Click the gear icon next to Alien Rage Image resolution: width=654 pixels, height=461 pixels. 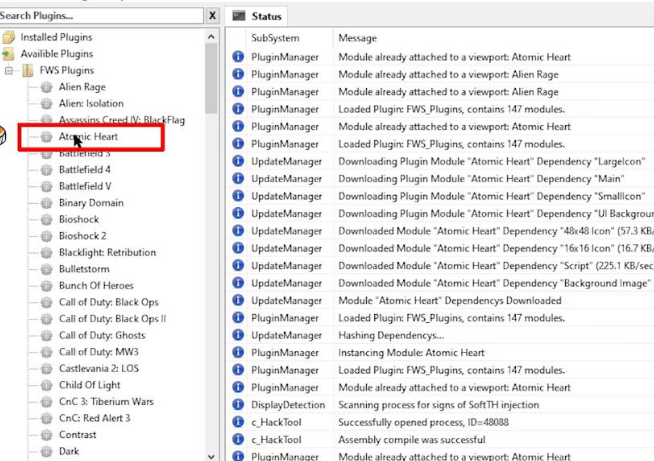(x=47, y=87)
